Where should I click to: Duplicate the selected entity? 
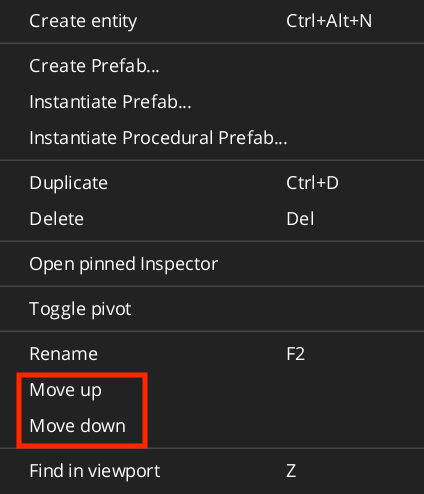coord(212,183)
